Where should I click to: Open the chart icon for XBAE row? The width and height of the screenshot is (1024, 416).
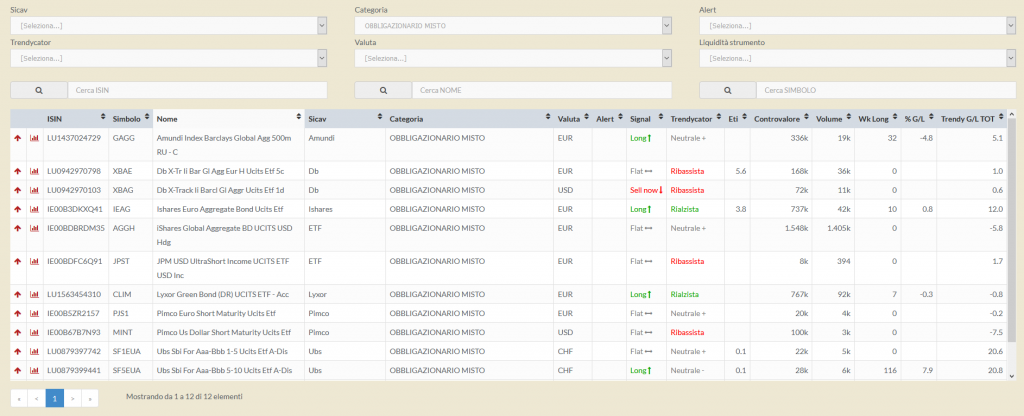pyautogui.click(x=33, y=171)
